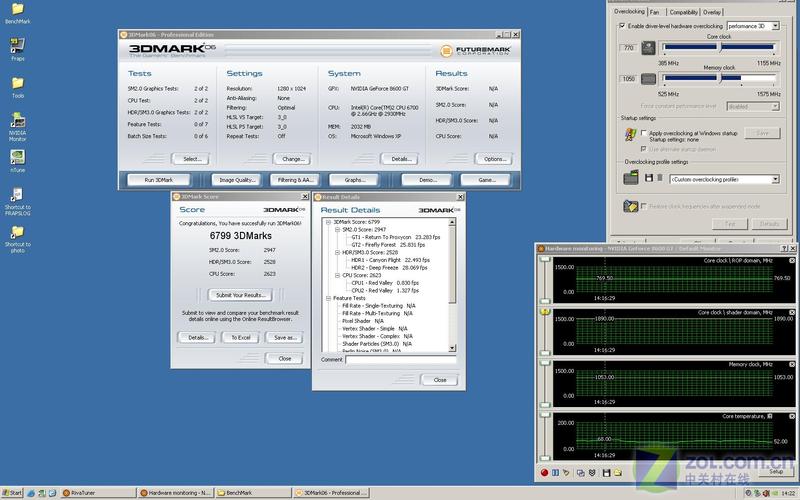Save the overclocking profile with the floppy icon

pos(648,178)
